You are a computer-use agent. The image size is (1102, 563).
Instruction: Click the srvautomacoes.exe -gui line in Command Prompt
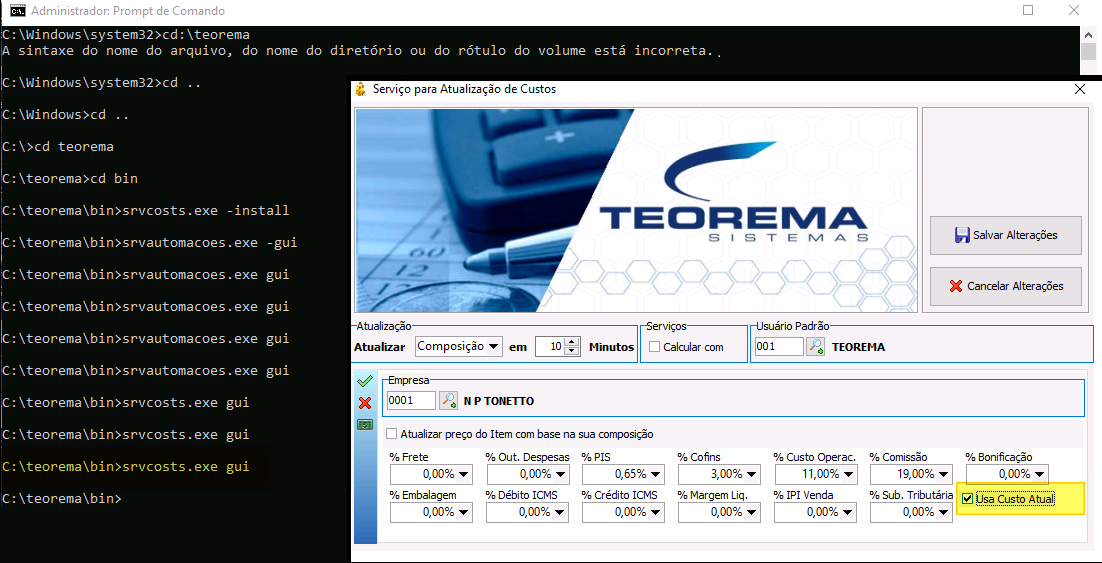(150, 242)
